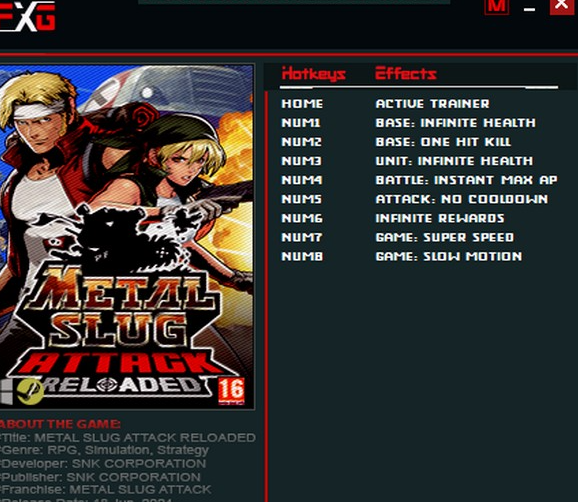Viewport: 578px width, 502px height.
Task: Toggle Game: Super Speed effect
Action: (x=445, y=238)
